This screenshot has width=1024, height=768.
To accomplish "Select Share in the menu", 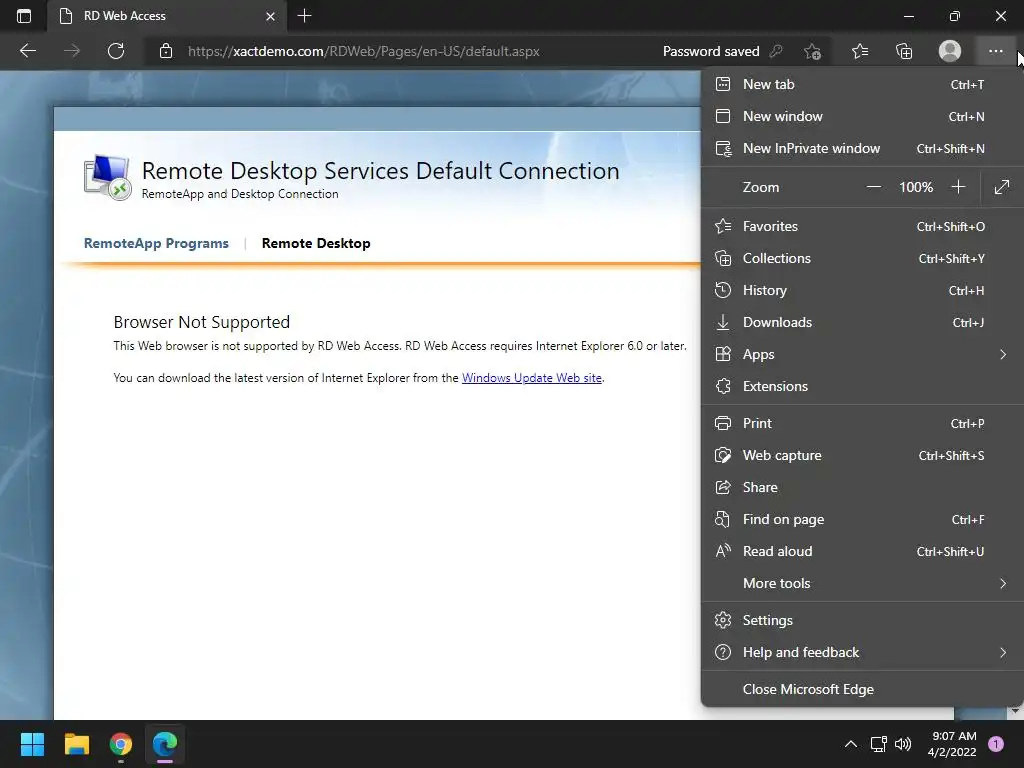I will click(x=861, y=487).
